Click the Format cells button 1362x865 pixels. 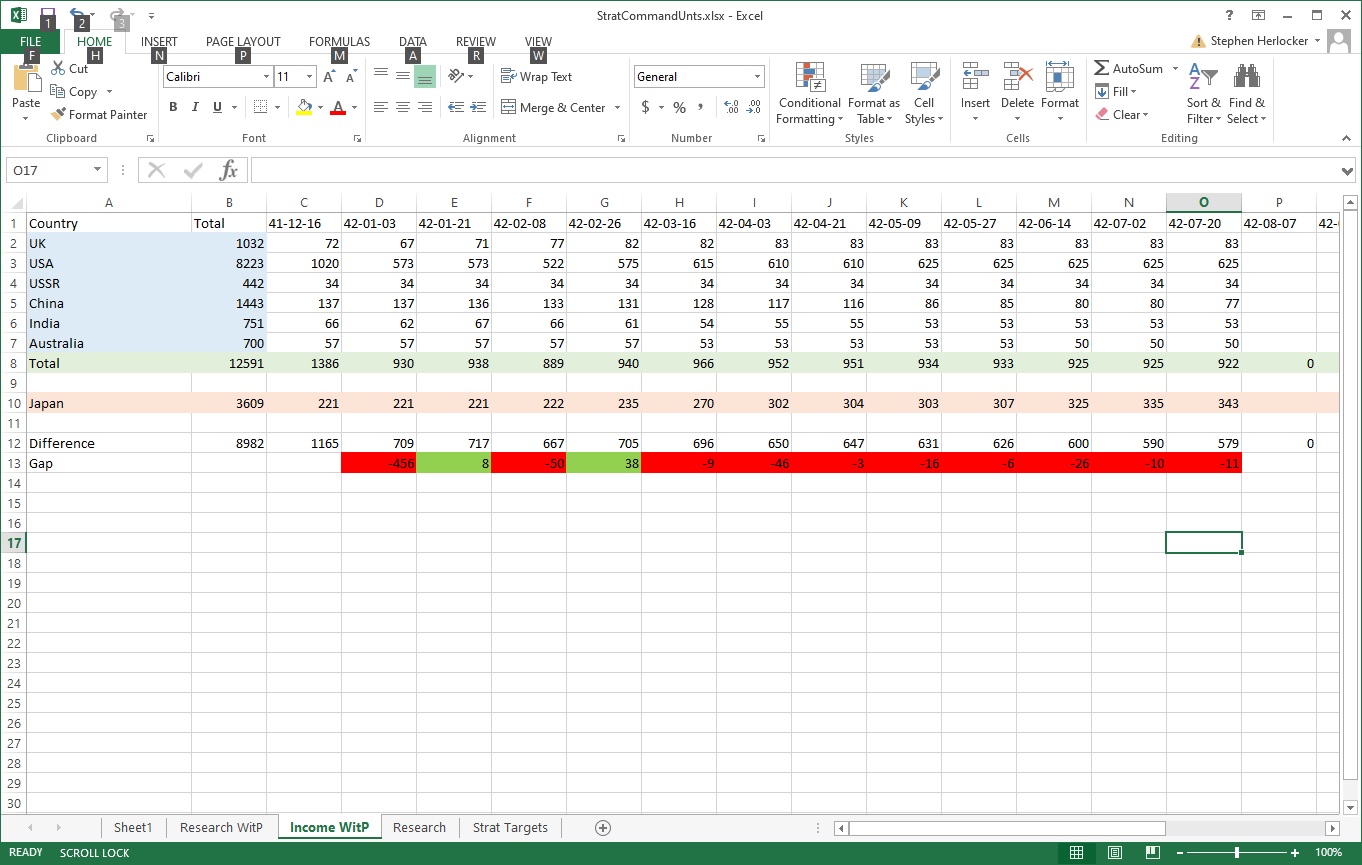click(1059, 93)
